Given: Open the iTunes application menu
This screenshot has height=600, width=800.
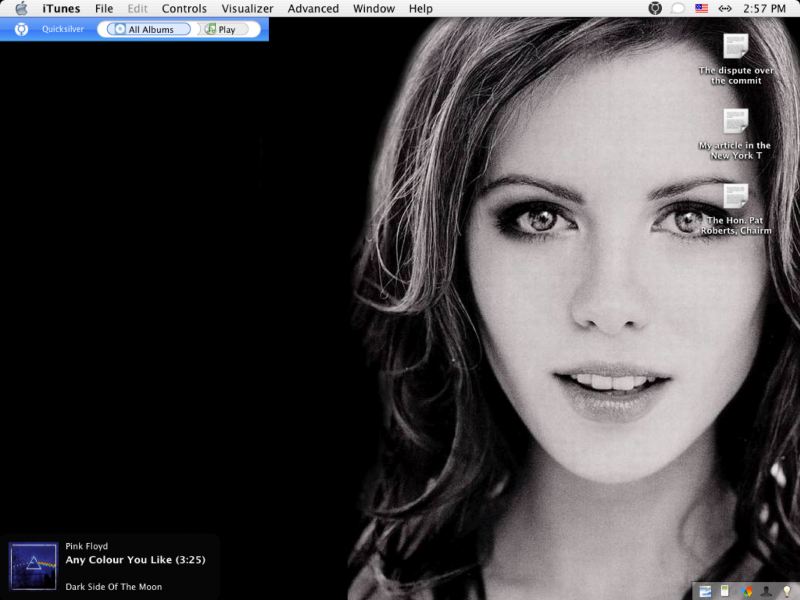Looking at the screenshot, I should pyautogui.click(x=61, y=8).
